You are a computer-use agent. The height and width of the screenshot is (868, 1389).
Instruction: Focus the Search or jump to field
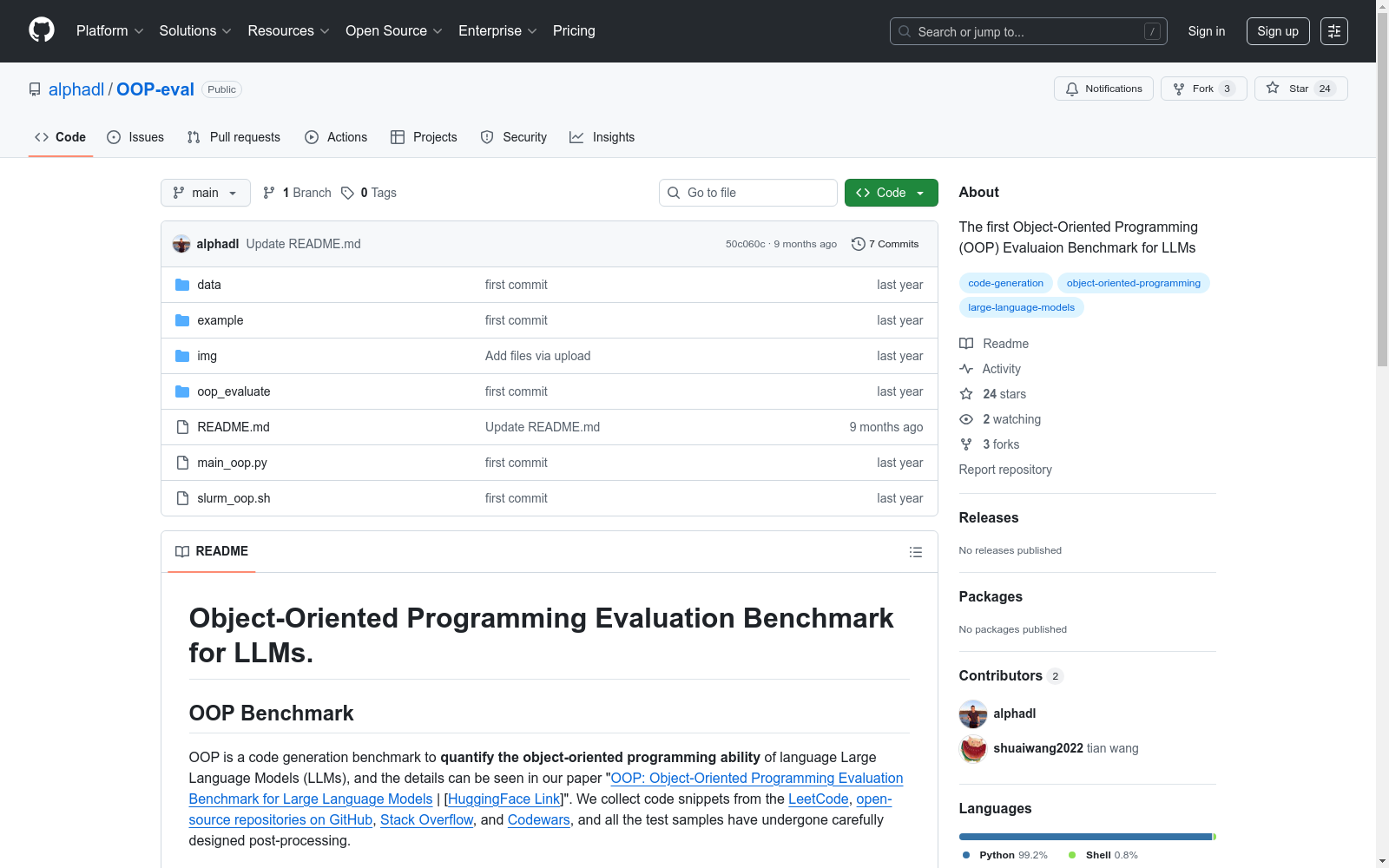click(x=1029, y=31)
